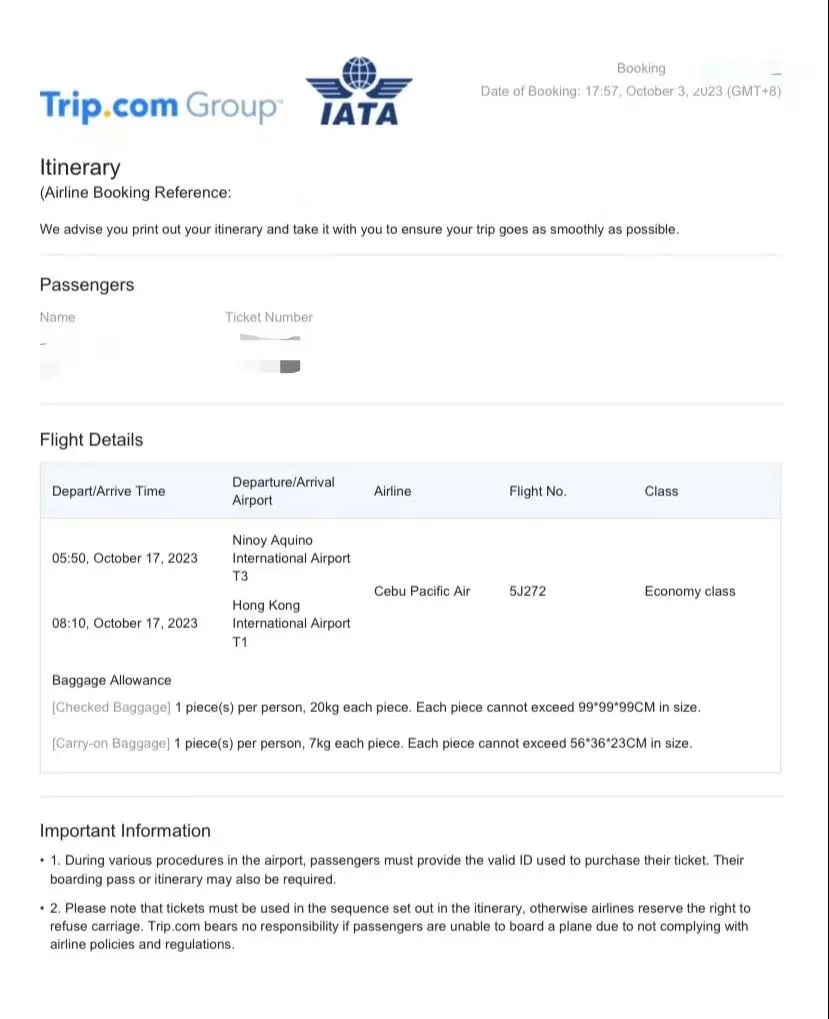
Task: Click the Passengers section heading
Action: click(x=87, y=285)
